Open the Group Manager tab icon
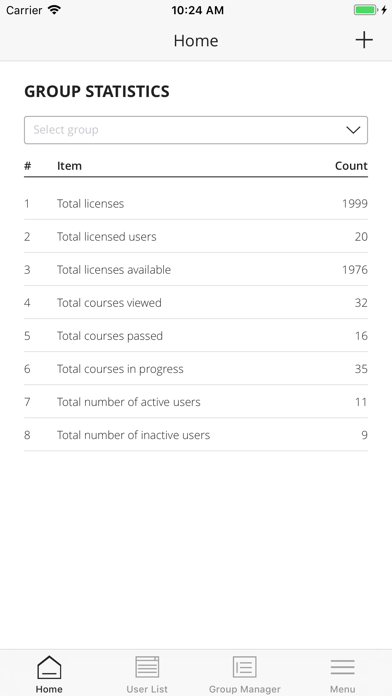 tap(245, 667)
